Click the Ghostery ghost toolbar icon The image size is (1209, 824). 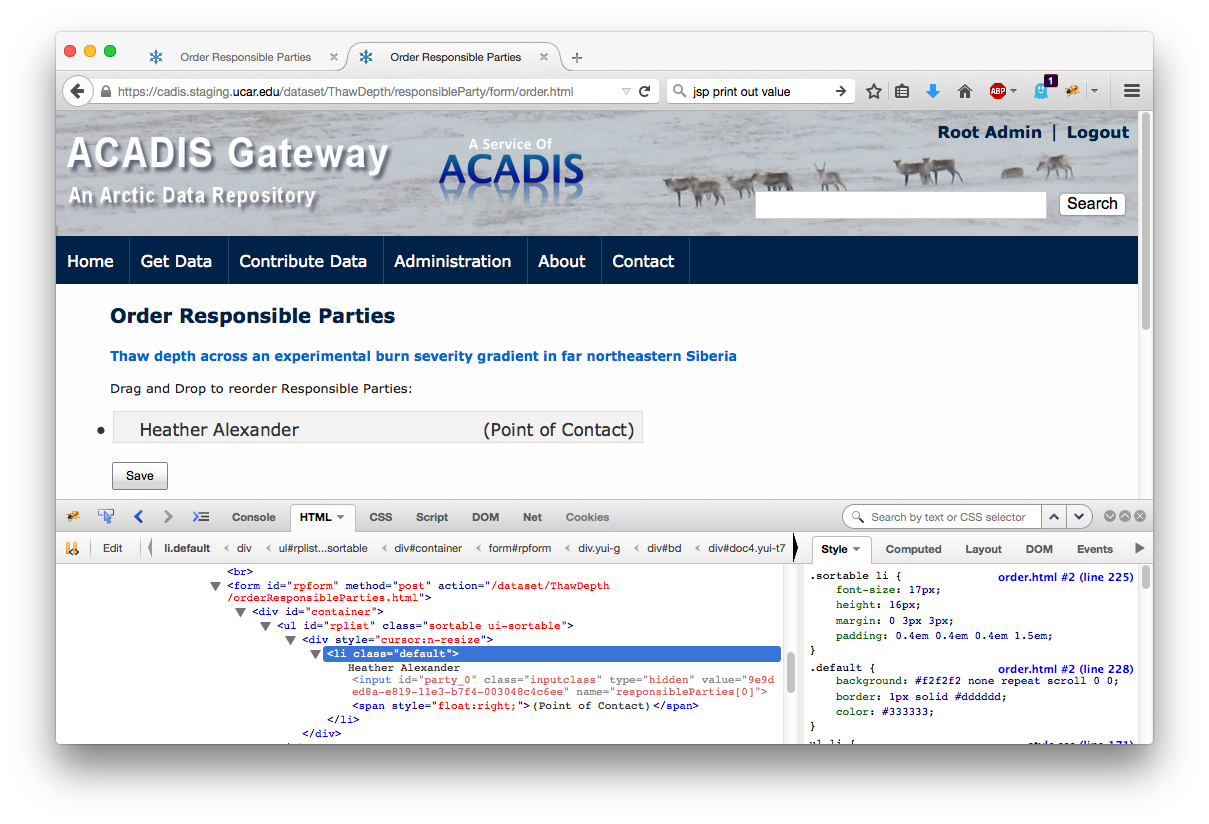pos(1041,91)
